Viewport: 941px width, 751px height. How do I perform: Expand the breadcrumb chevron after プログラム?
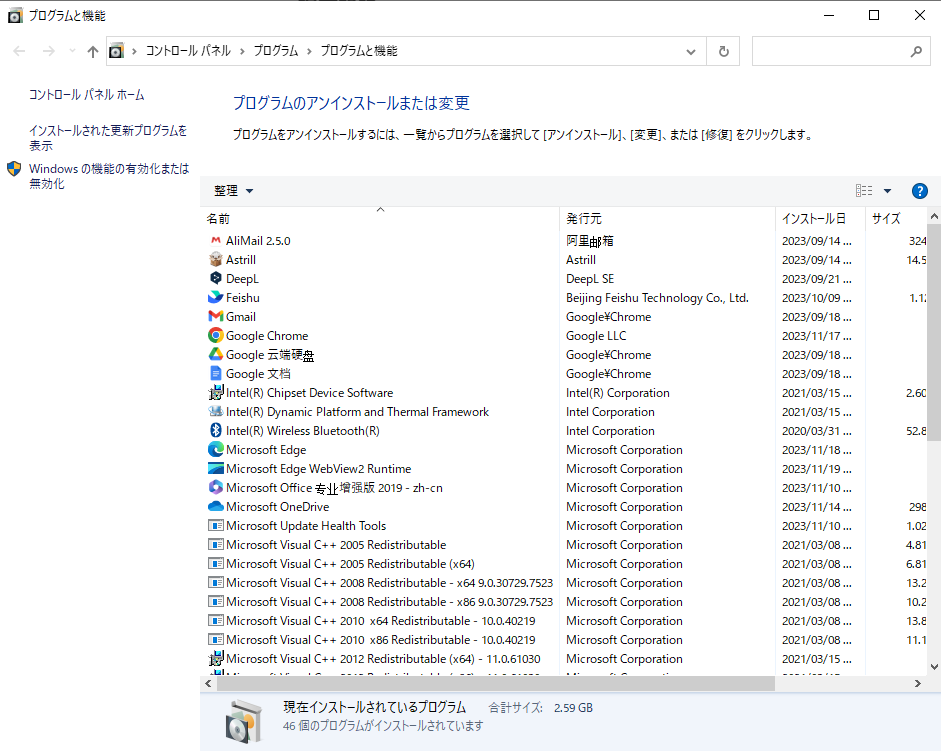309,51
